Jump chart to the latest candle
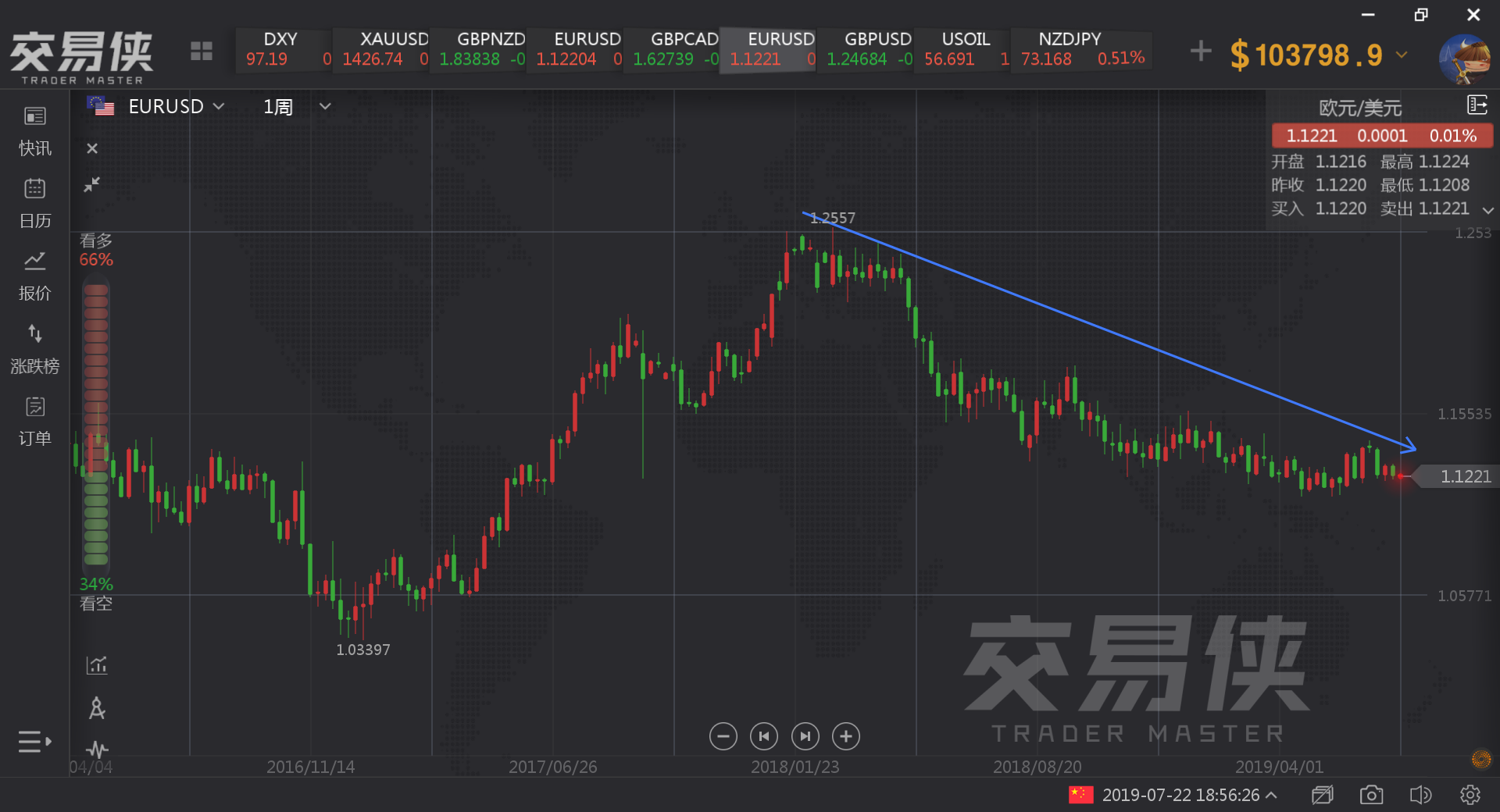Image resolution: width=1500 pixels, height=812 pixels. coord(805,736)
